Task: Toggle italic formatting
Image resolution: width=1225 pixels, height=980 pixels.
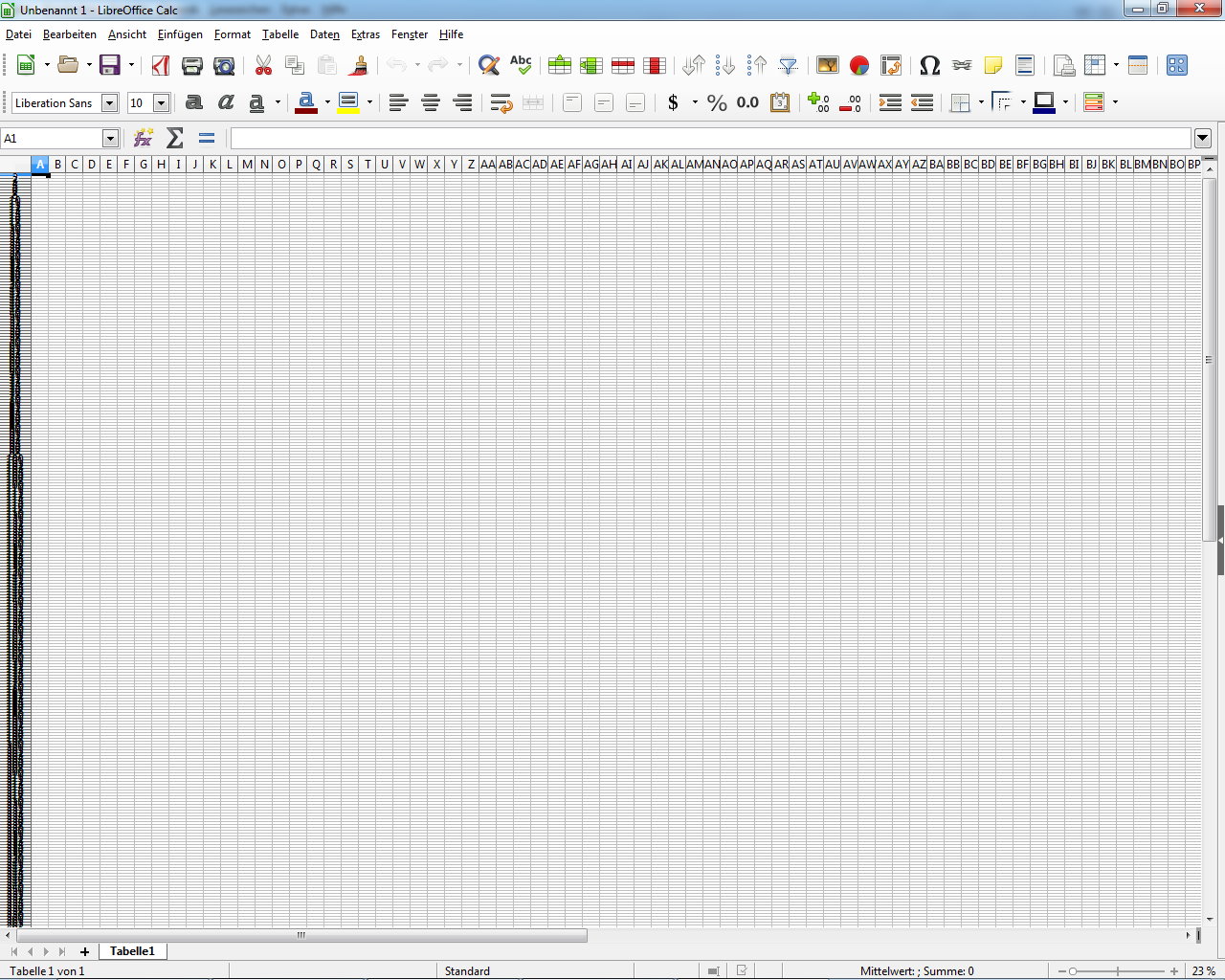Action: click(226, 102)
